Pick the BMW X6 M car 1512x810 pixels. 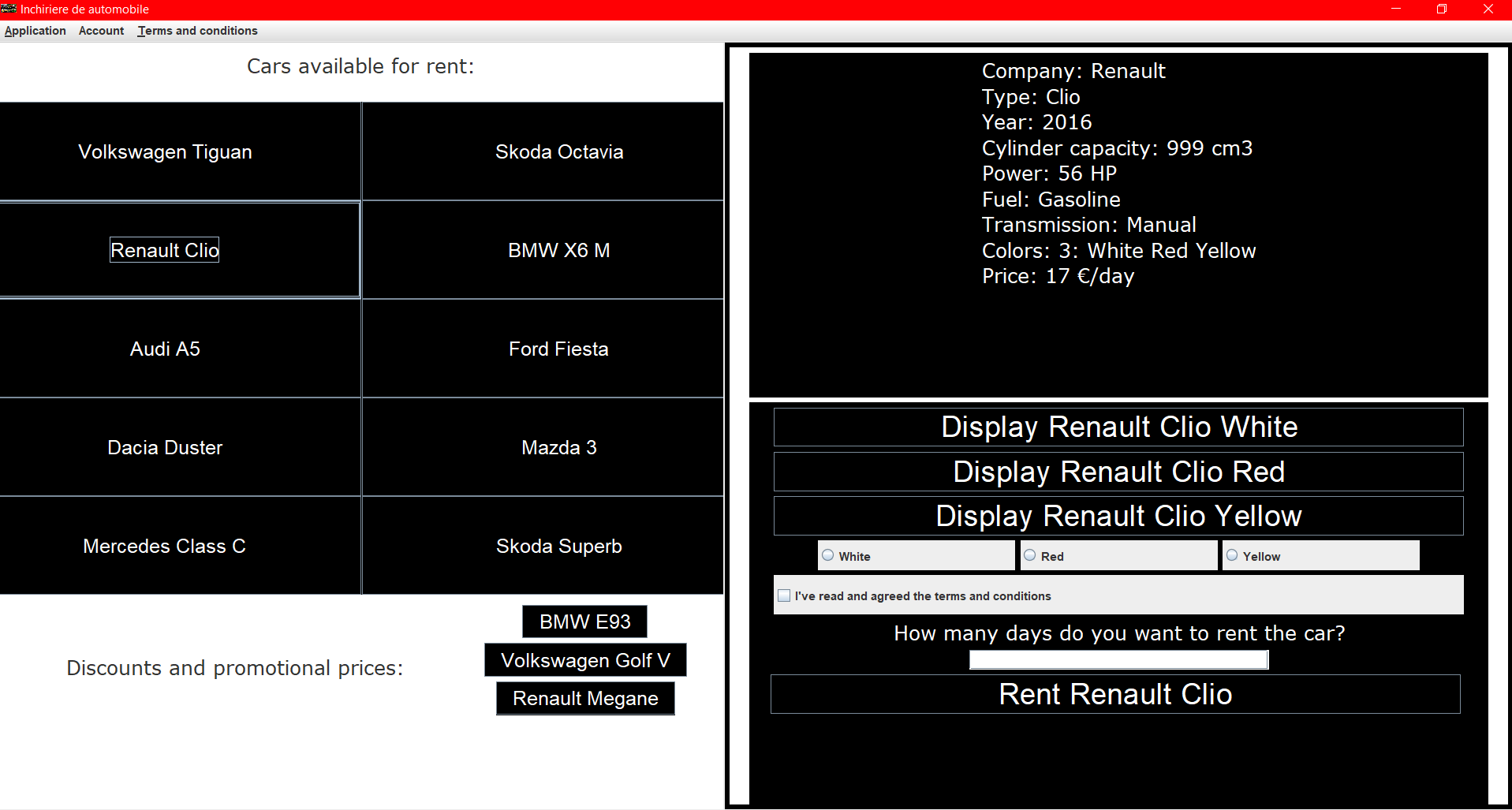tap(543, 250)
